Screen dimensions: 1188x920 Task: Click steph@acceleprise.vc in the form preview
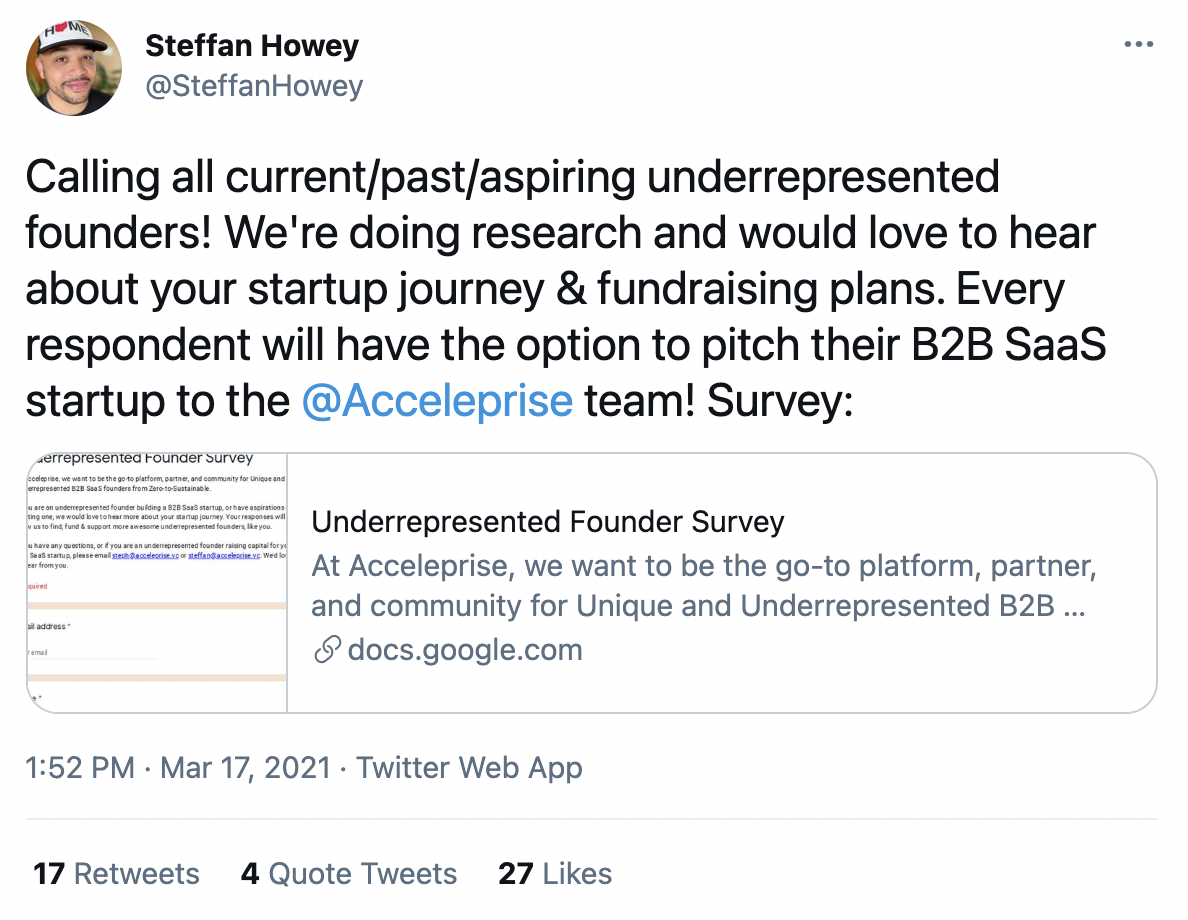coord(145,554)
